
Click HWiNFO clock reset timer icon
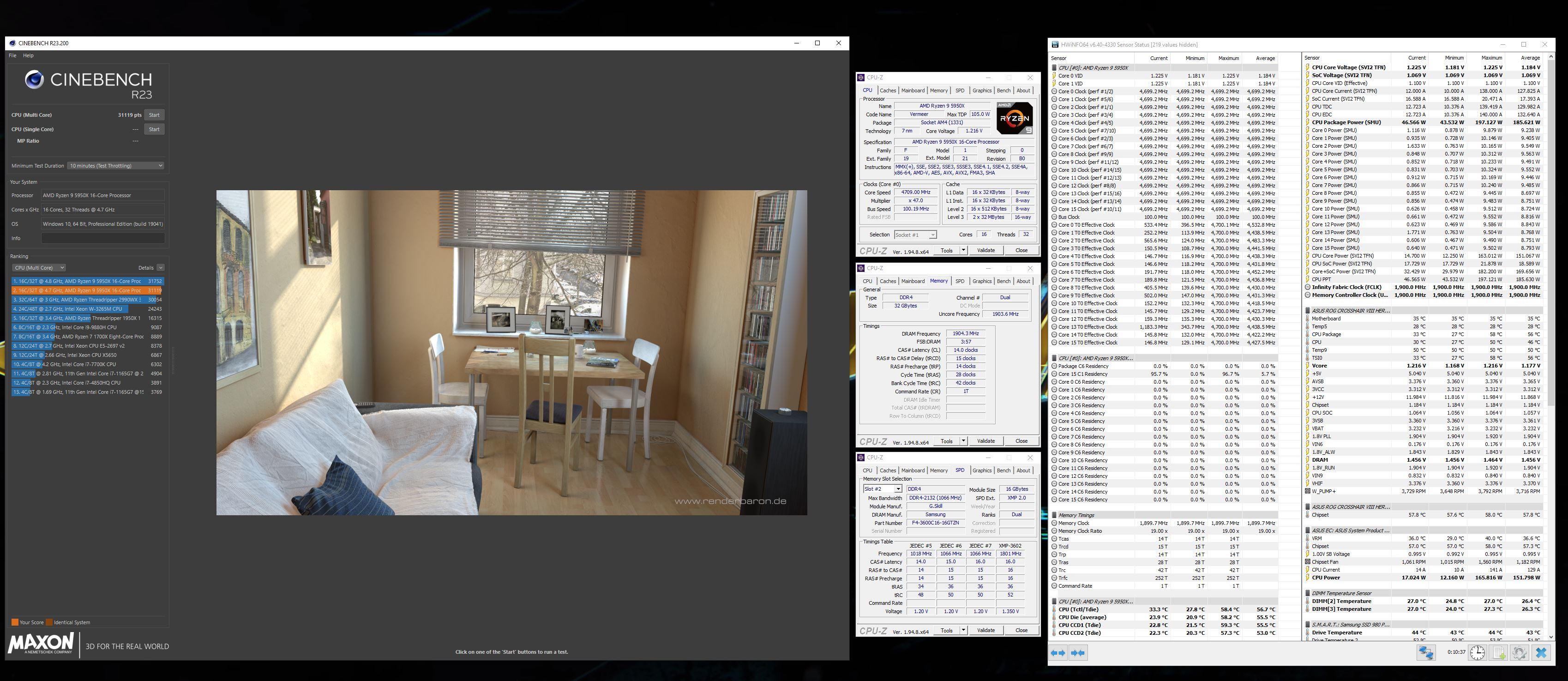pos(1478,652)
